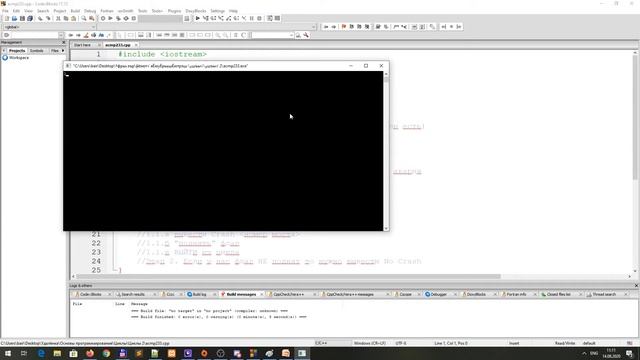640x360 pixels.
Task: Open the Project menu
Action: tap(60, 11)
